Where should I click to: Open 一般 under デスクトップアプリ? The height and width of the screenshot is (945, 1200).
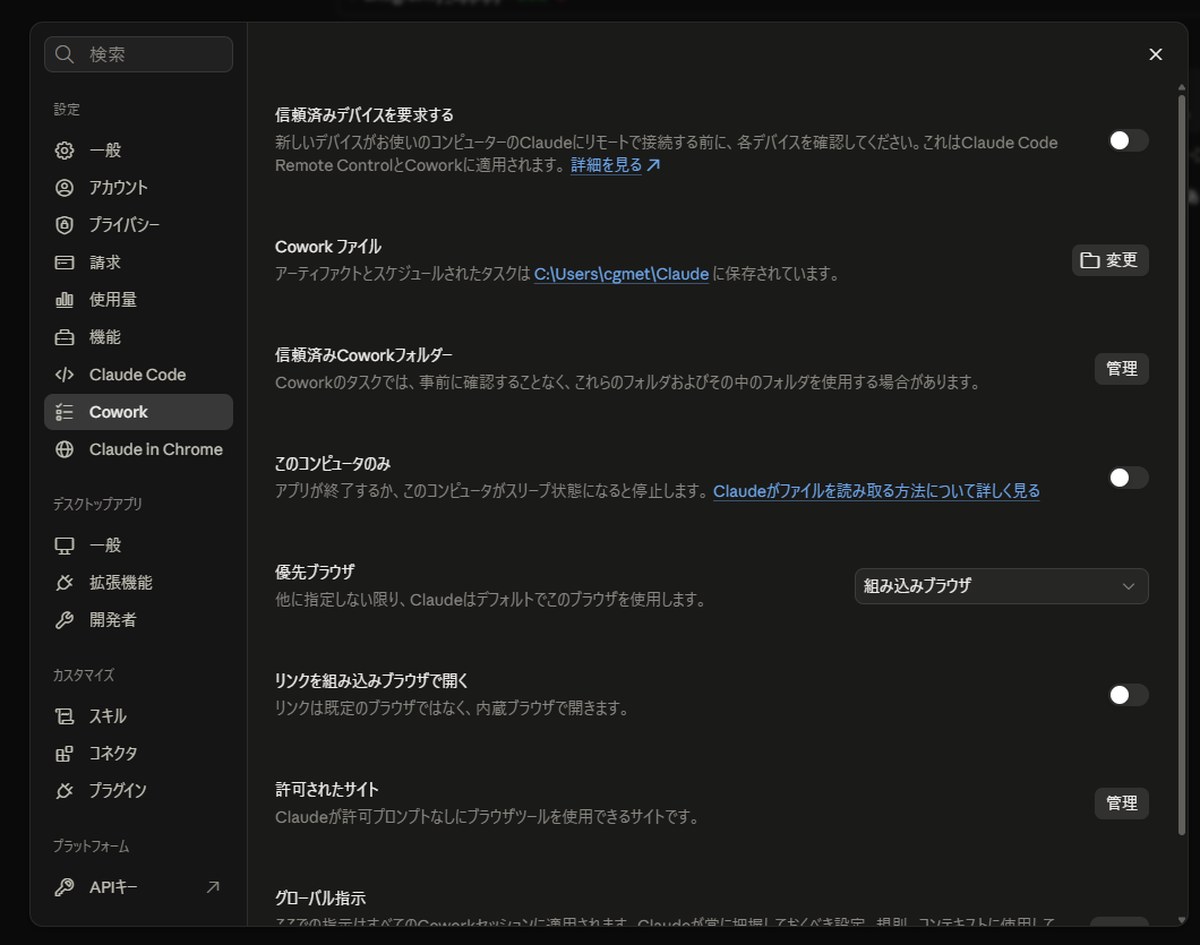[138, 545]
